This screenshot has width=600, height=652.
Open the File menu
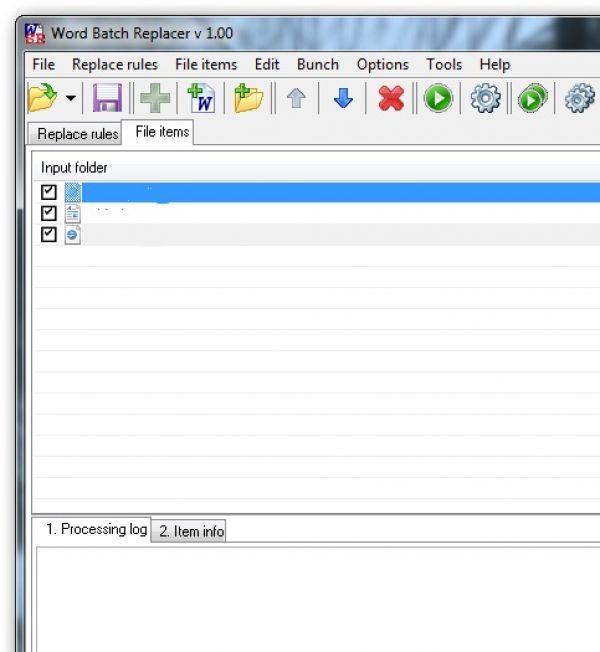coord(43,64)
